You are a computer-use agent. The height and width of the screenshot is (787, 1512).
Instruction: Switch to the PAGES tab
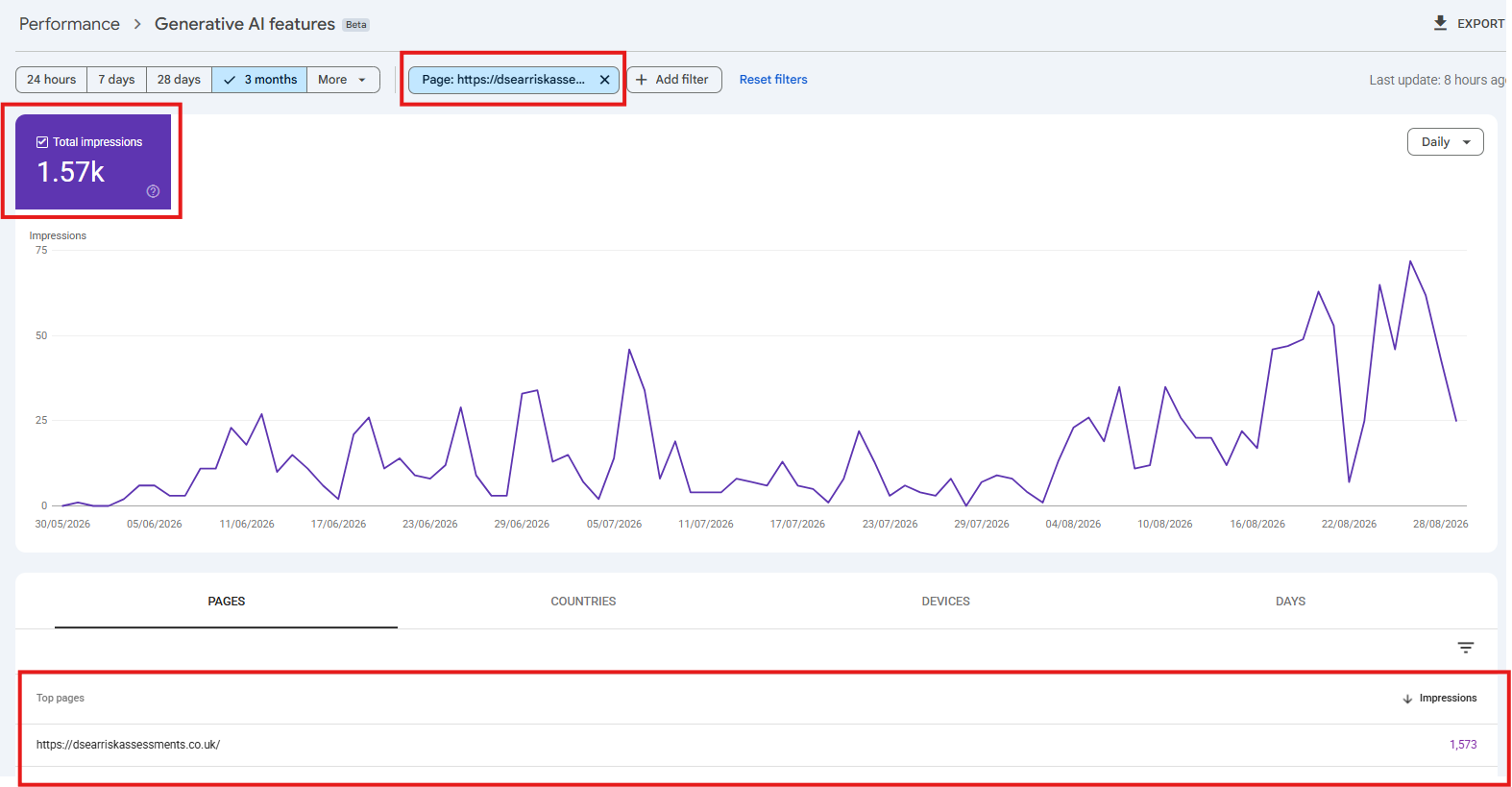tap(227, 602)
